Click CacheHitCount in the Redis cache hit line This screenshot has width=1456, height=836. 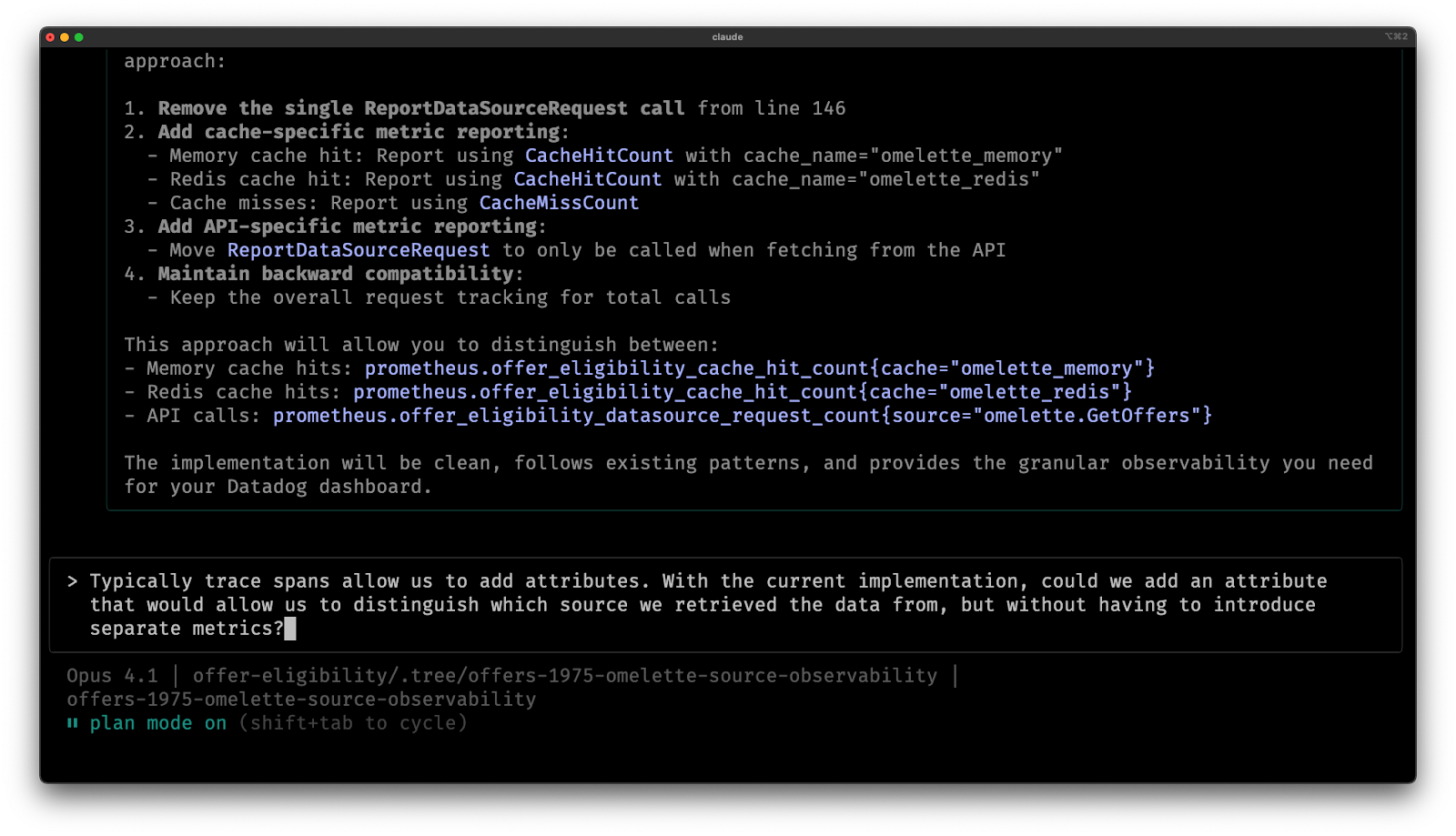point(587,179)
